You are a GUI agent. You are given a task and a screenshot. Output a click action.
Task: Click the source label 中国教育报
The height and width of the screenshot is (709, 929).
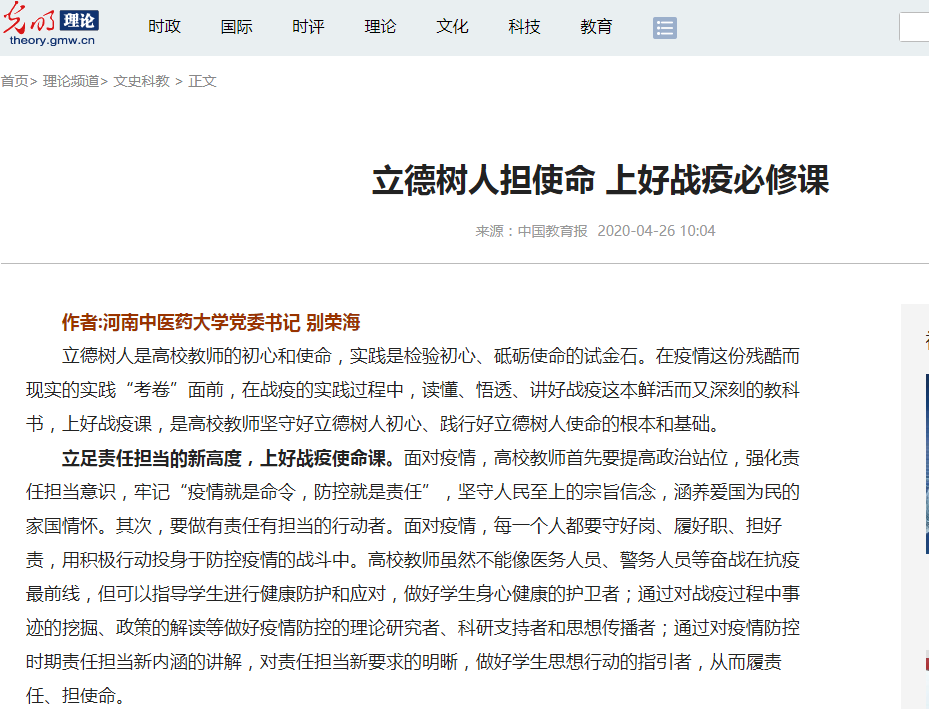click(552, 231)
